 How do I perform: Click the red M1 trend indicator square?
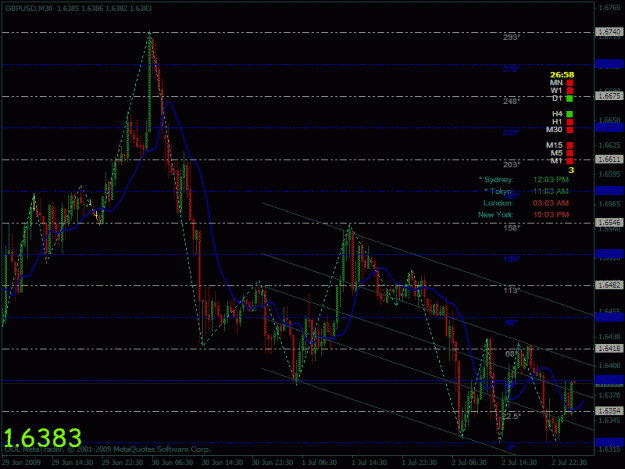click(570, 161)
